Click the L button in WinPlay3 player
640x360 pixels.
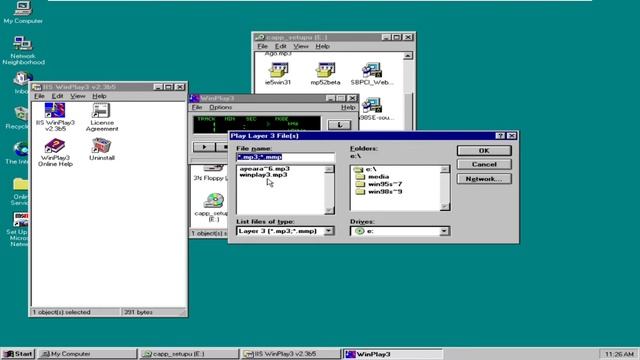pos(339,125)
